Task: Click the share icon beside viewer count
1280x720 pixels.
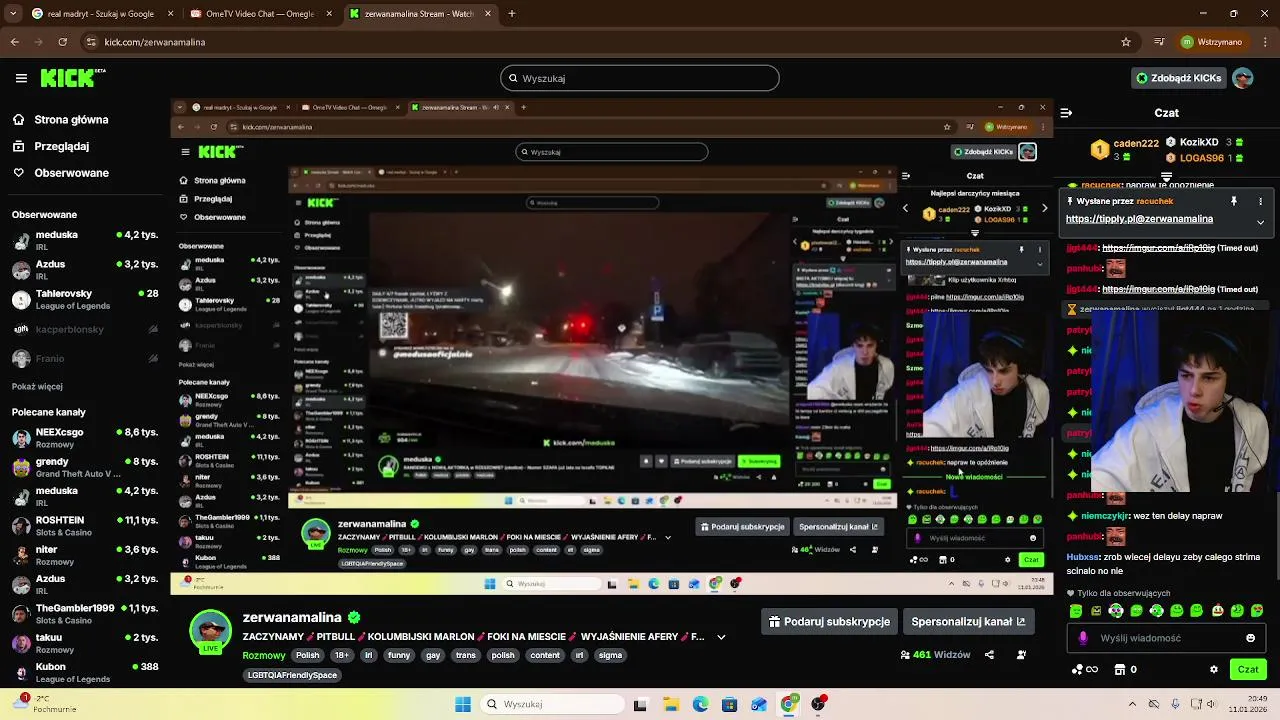Action: click(989, 655)
